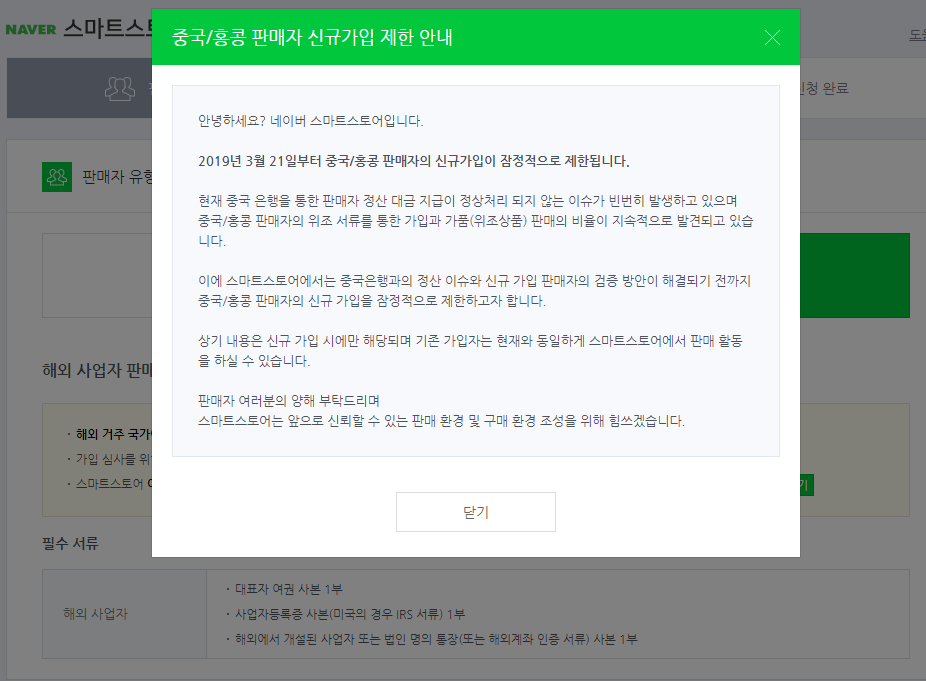Click the 해외 사업자 판매 section heading
This screenshot has width=926, height=681.
pyautogui.click(x=97, y=371)
